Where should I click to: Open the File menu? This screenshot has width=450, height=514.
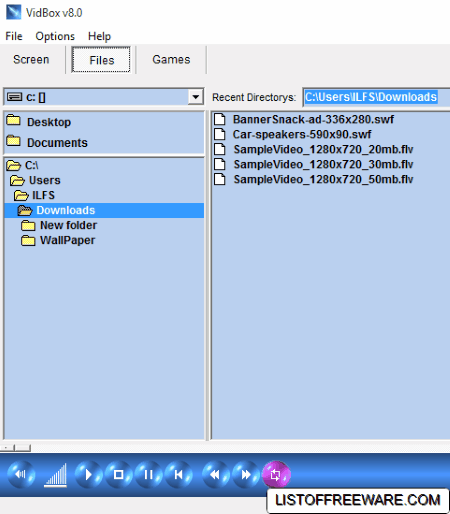(x=14, y=36)
